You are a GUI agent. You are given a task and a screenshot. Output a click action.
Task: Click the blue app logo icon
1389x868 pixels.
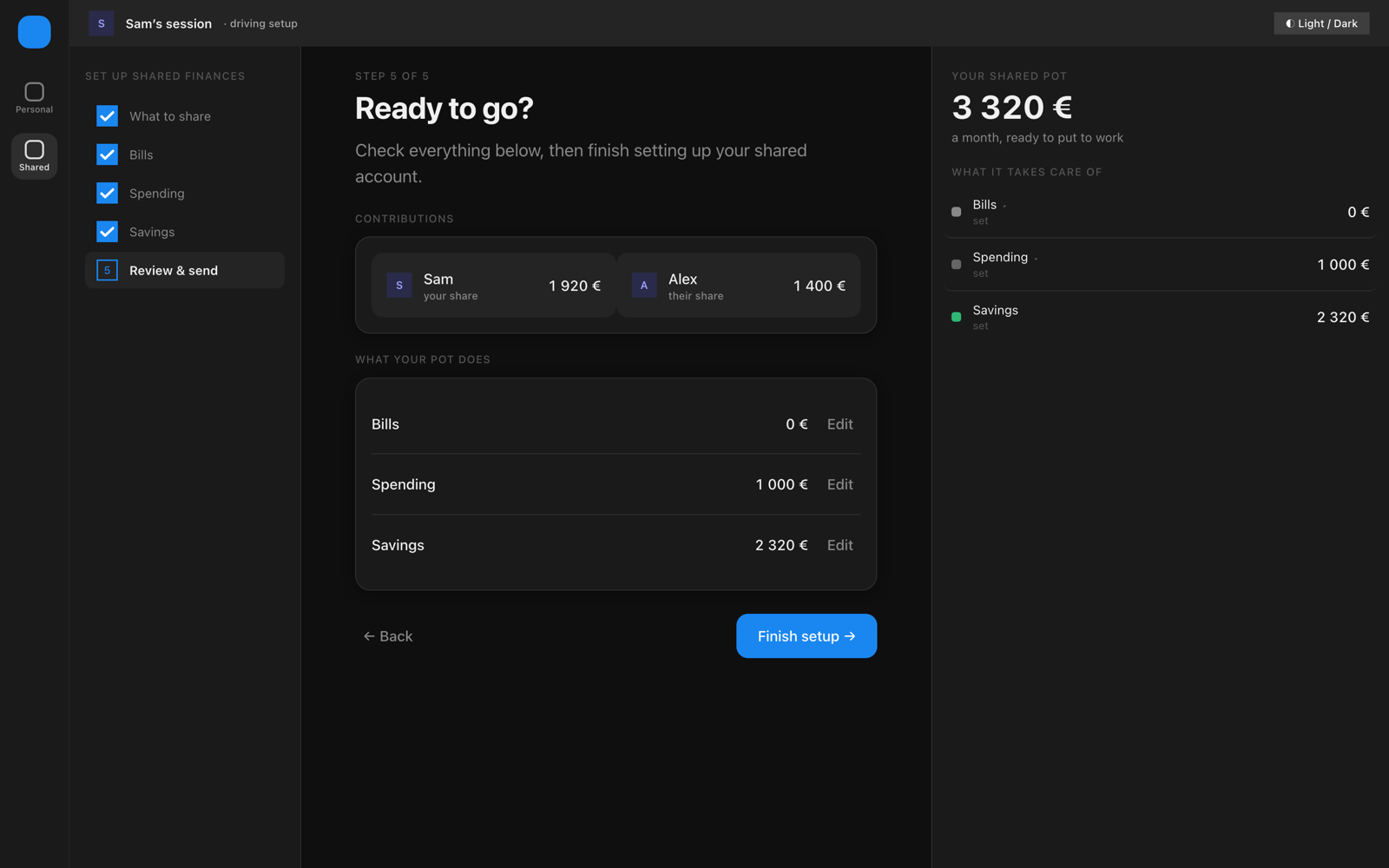click(x=34, y=32)
